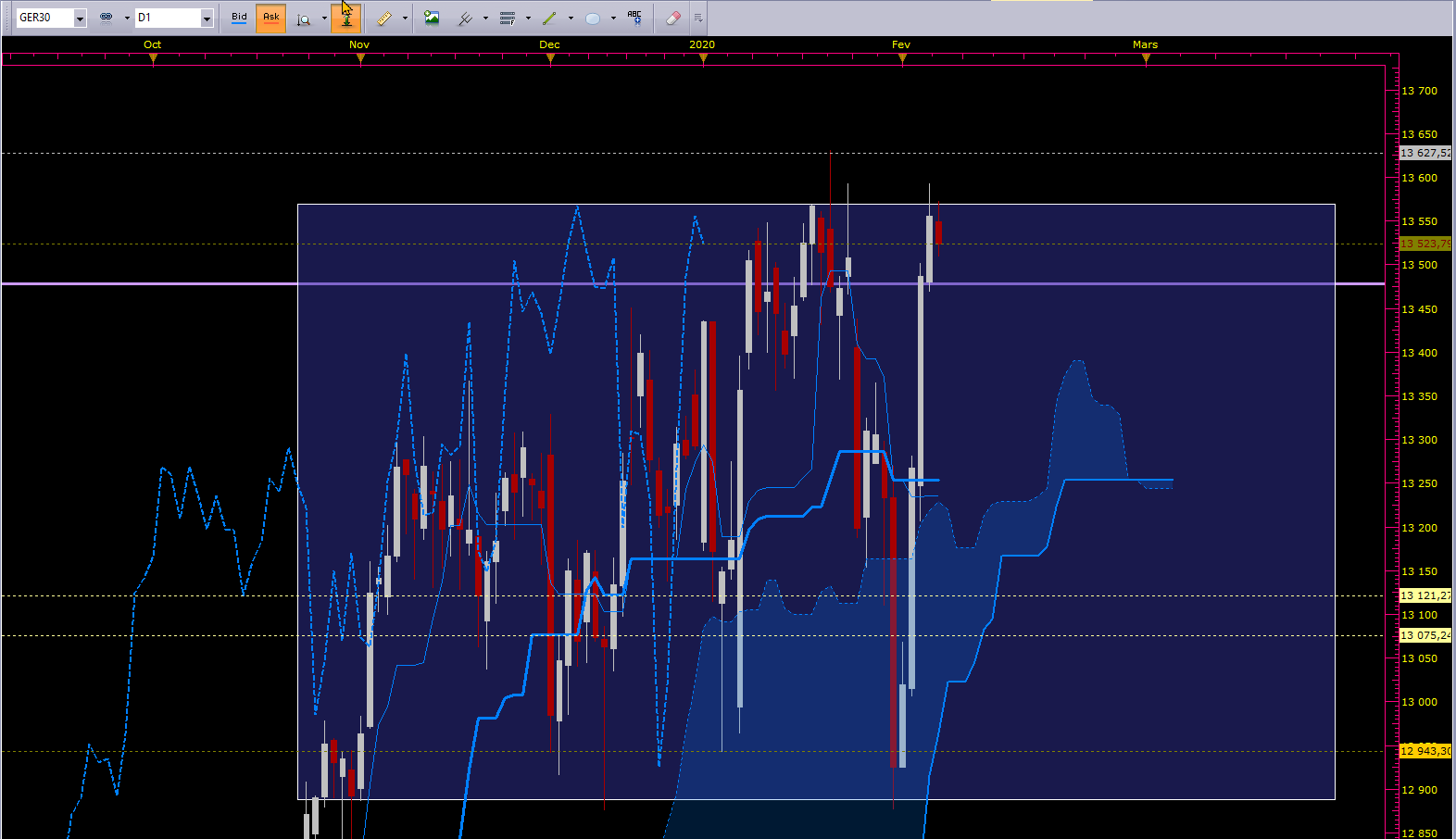Toggle the Ask price display
The image size is (1456, 839).
click(271, 18)
